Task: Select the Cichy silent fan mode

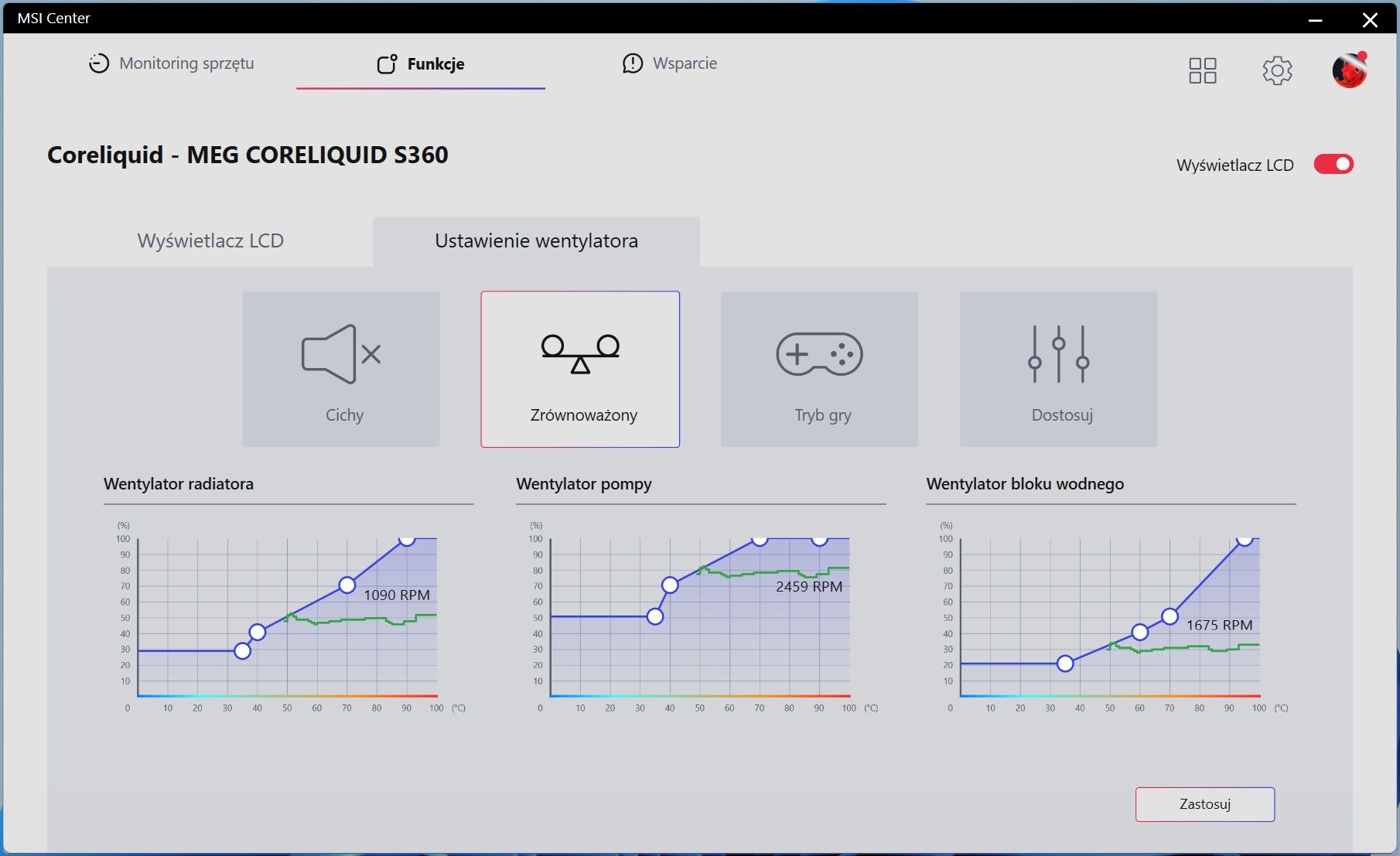Action: [x=341, y=369]
